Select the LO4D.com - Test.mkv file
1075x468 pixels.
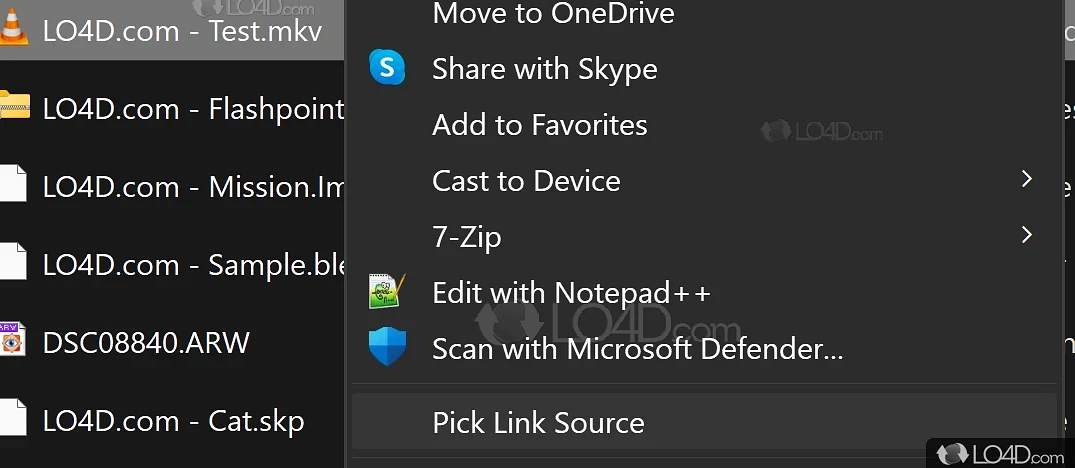click(182, 30)
